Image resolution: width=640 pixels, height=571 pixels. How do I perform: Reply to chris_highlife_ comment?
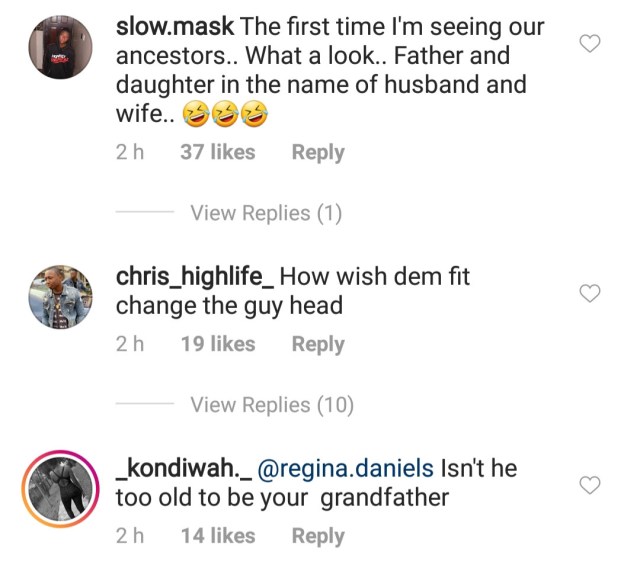tap(318, 344)
